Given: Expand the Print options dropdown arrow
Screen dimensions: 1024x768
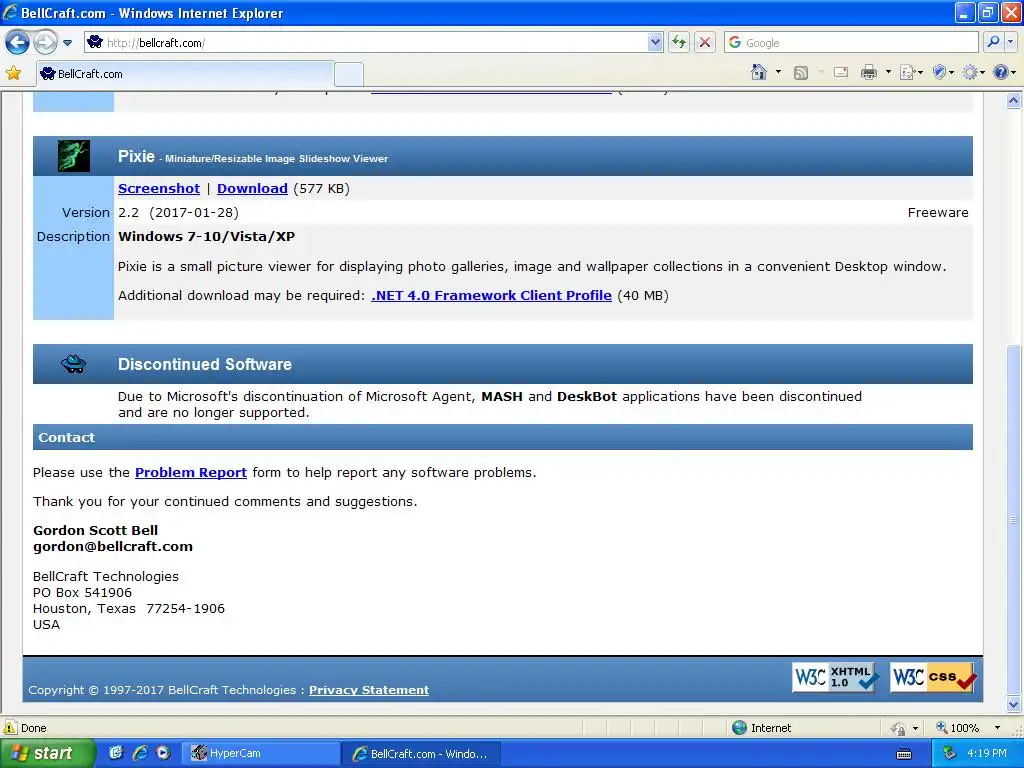Looking at the screenshot, I should point(888,72).
